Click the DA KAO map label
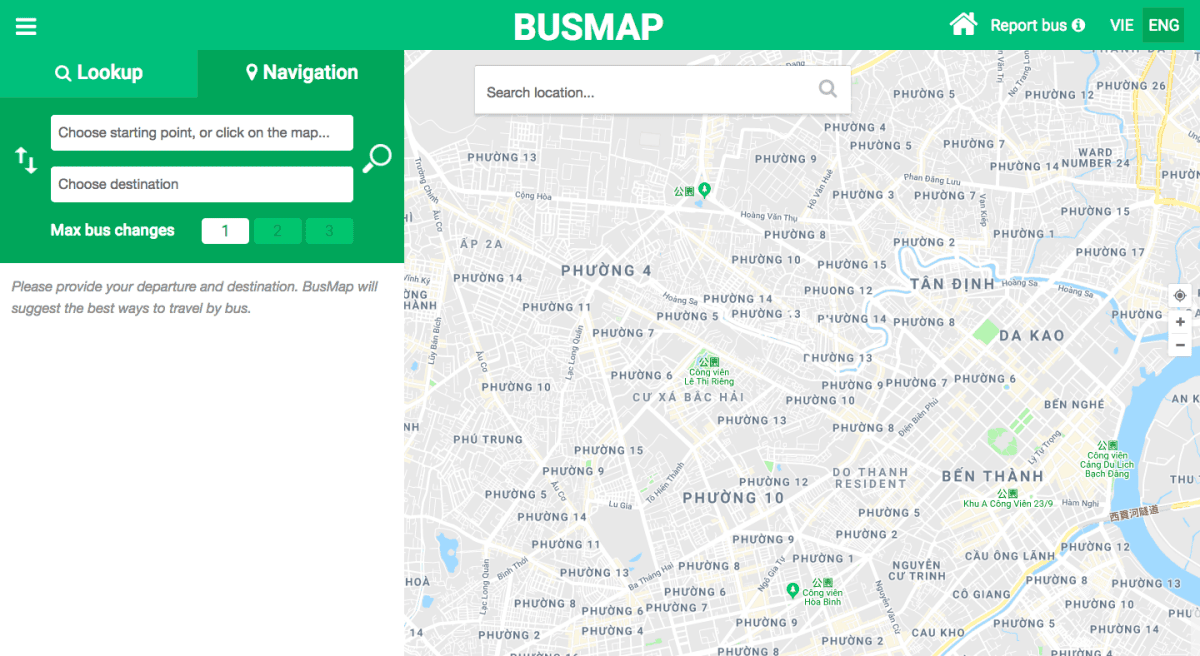Viewport: 1200px width, 656px height. [x=1032, y=335]
